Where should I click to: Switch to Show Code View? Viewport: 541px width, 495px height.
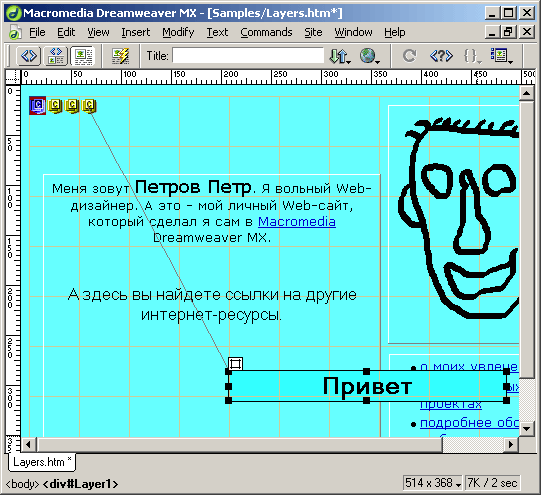[x=29, y=56]
